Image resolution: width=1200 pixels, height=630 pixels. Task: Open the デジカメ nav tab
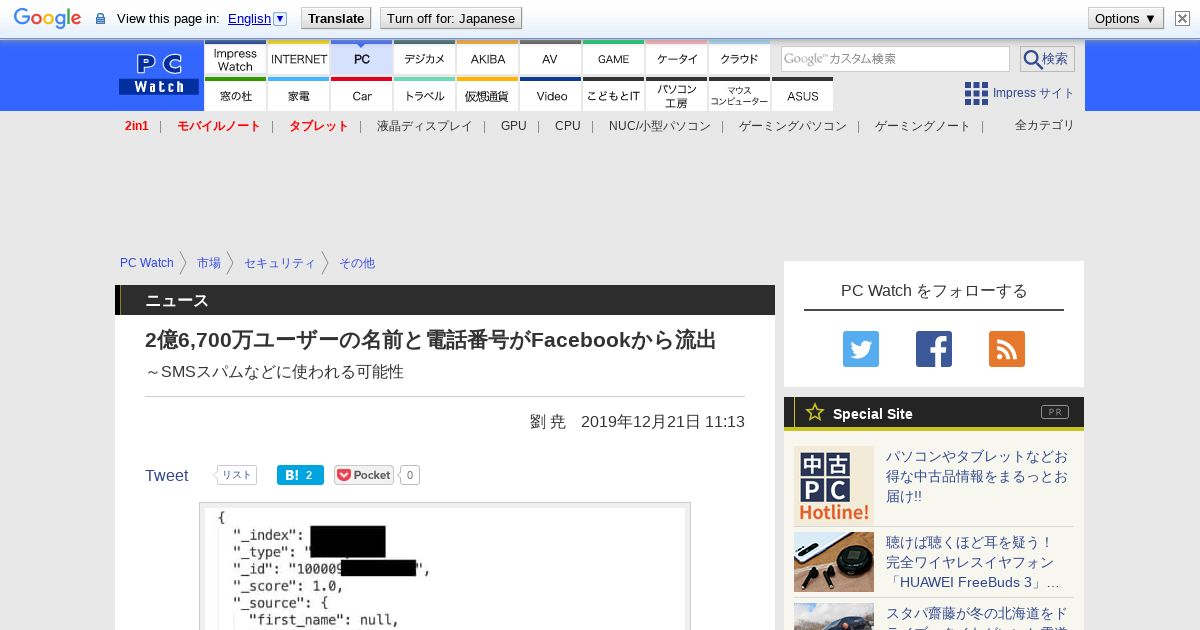425,59
